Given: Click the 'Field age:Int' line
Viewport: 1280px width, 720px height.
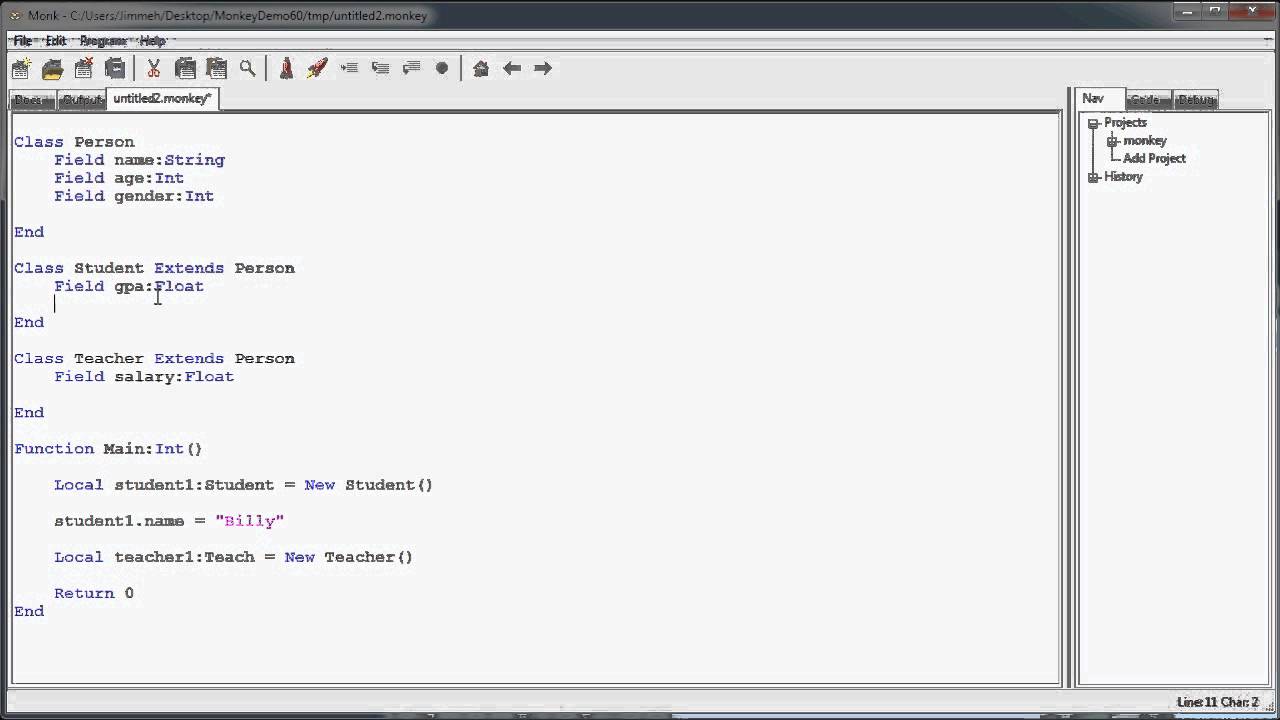Looking at the screenshot, I should pos(119,178).
